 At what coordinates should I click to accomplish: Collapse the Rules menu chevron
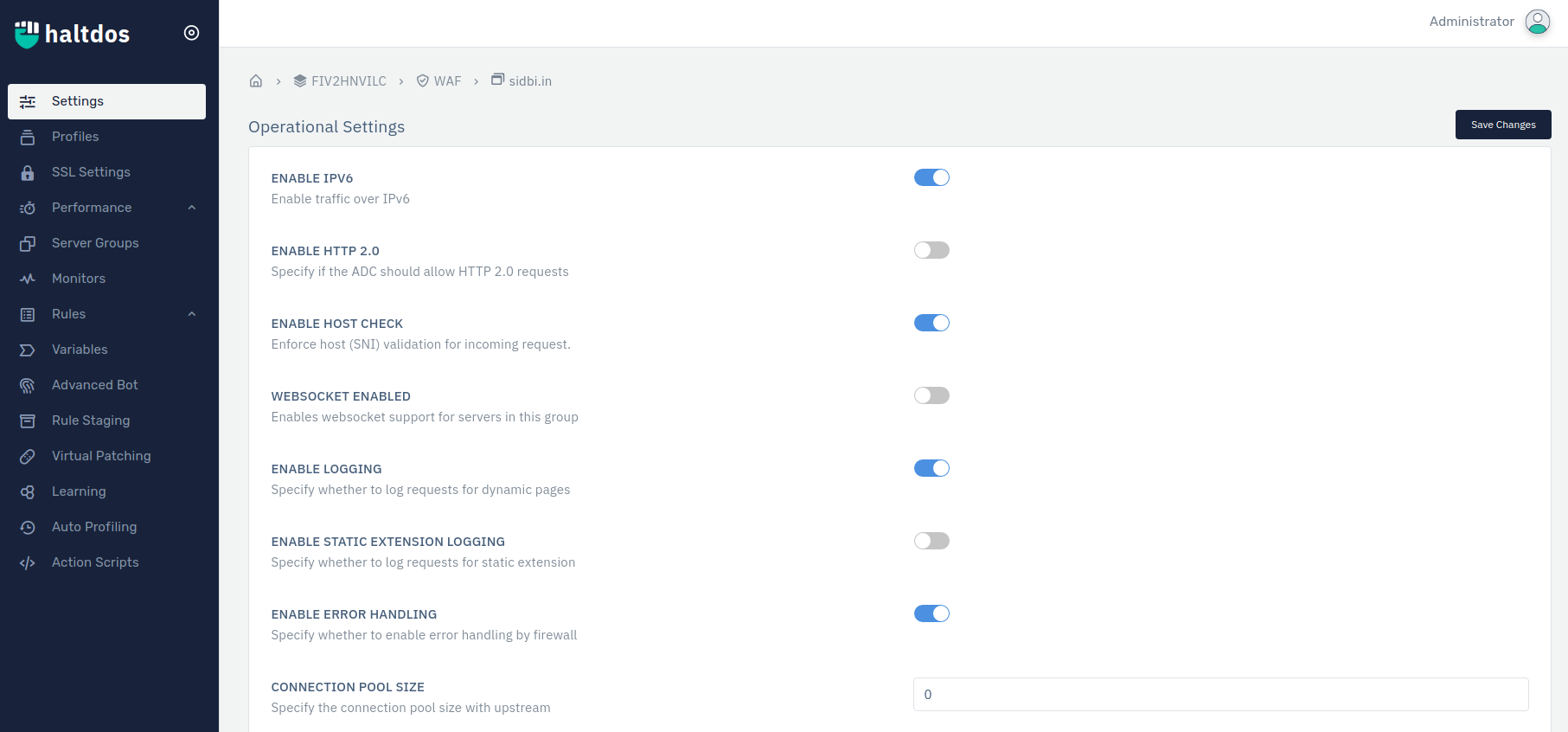pos(192,314)
